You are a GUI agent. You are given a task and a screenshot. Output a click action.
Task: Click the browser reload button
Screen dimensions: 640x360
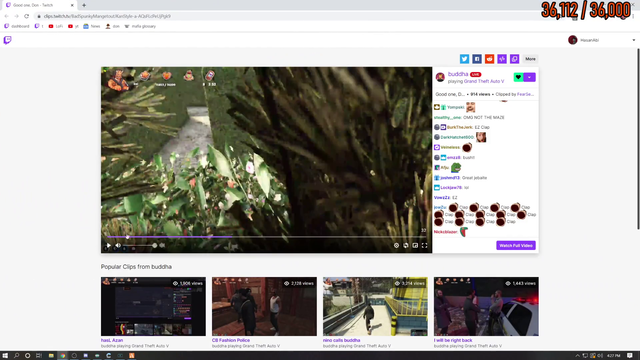click(x=27, y=16)
